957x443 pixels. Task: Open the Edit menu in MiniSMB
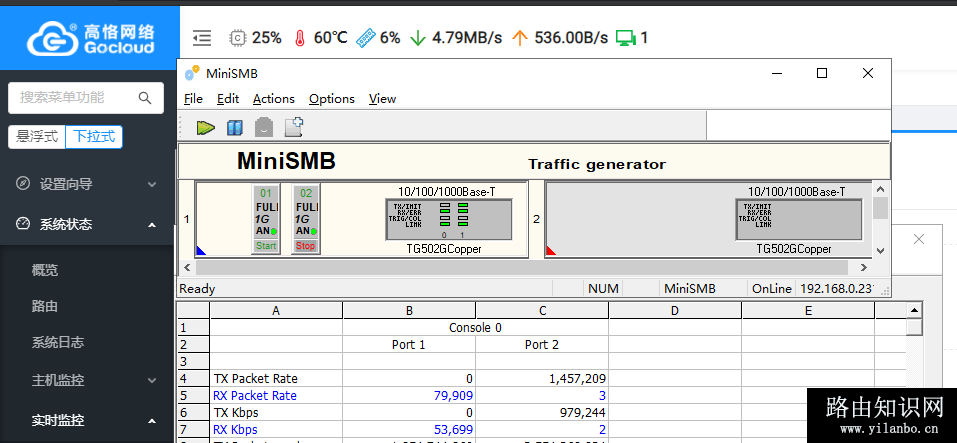pos(228,99)
